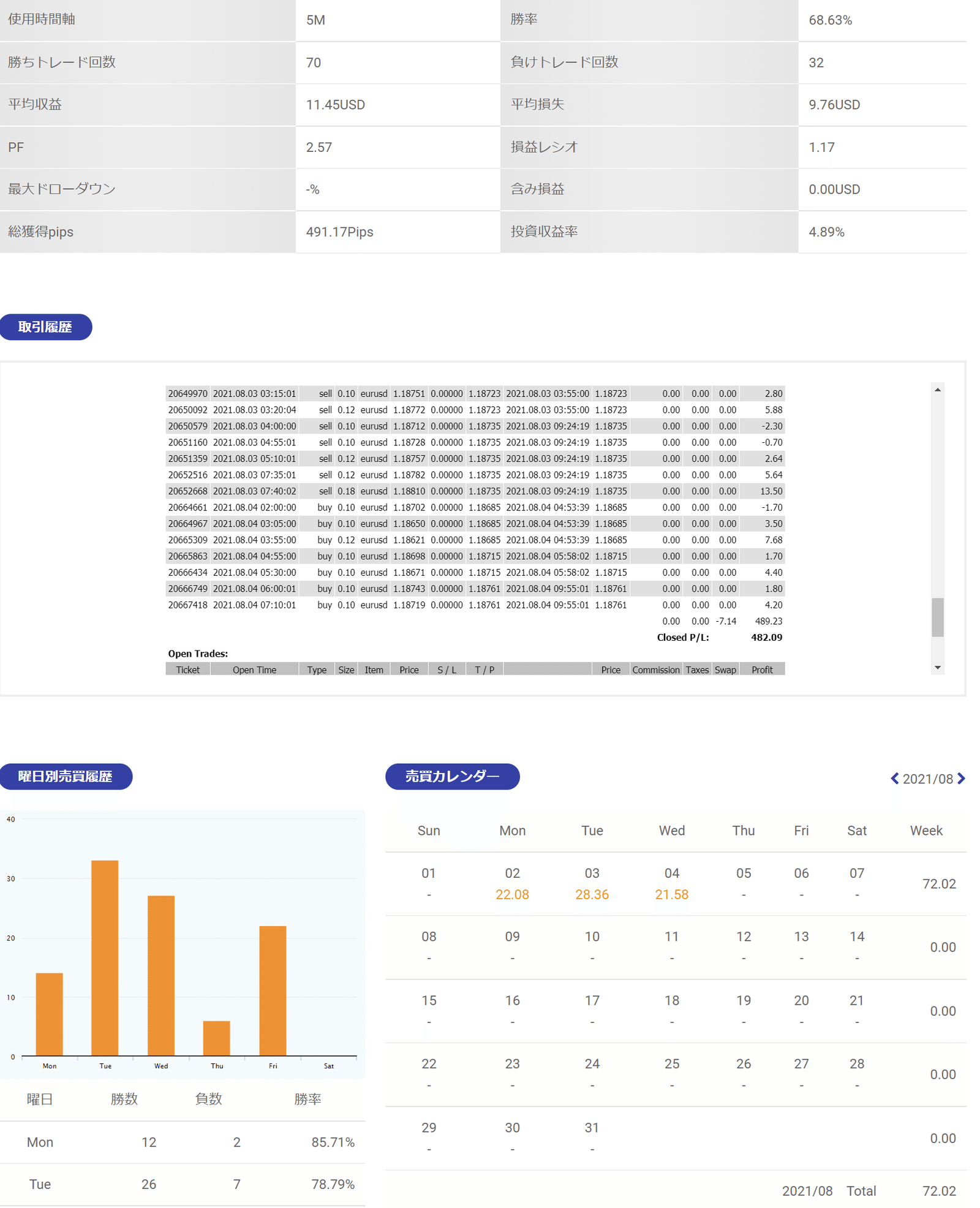Click the Ticket column header

pyautogui.click(x=188, y=670)
